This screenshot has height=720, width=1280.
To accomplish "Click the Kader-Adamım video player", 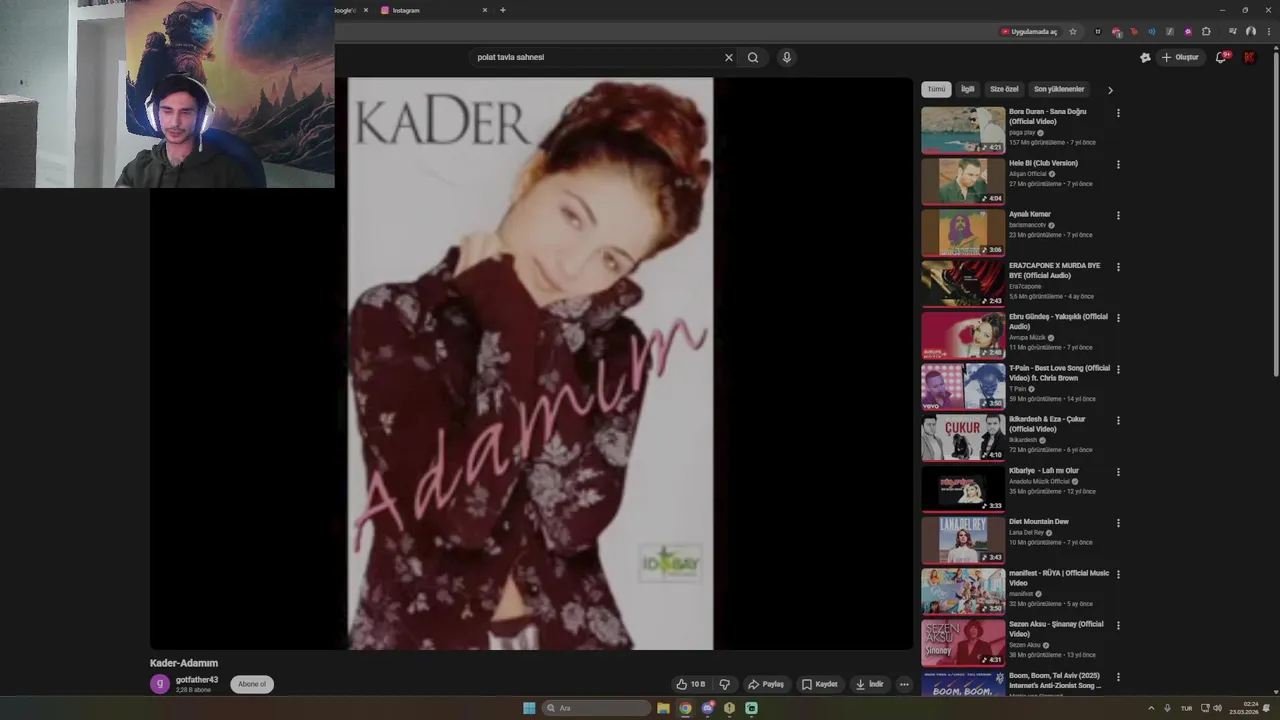I will coord(531,364).
